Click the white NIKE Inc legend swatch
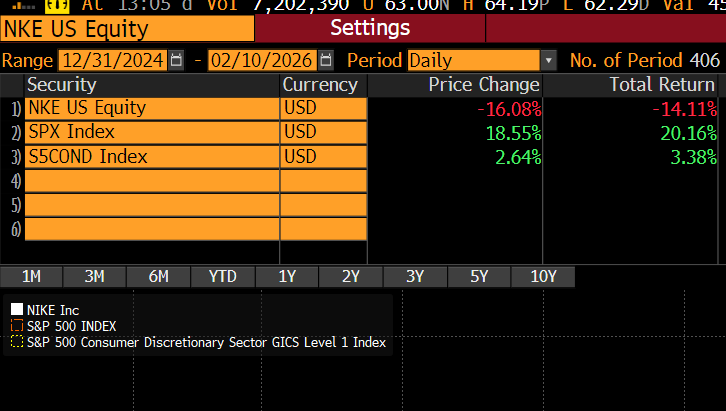This screenshot has width=726, height=411. tap(17, 309)
